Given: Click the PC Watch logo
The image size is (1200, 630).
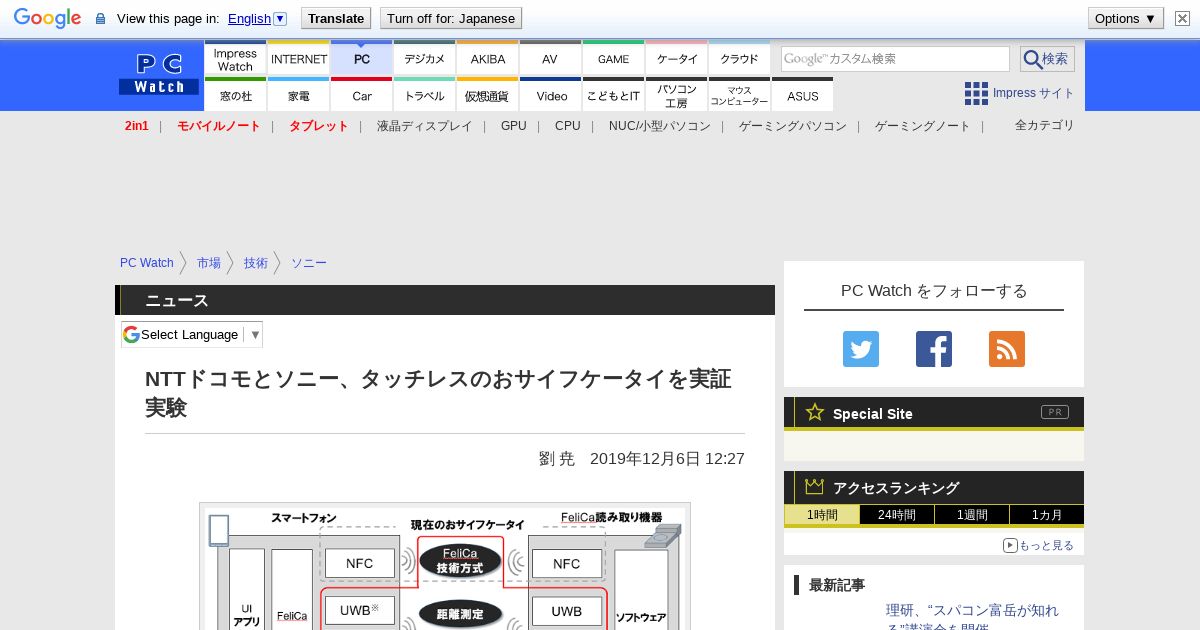Looking at the screenshot, I should click(159, 75).
